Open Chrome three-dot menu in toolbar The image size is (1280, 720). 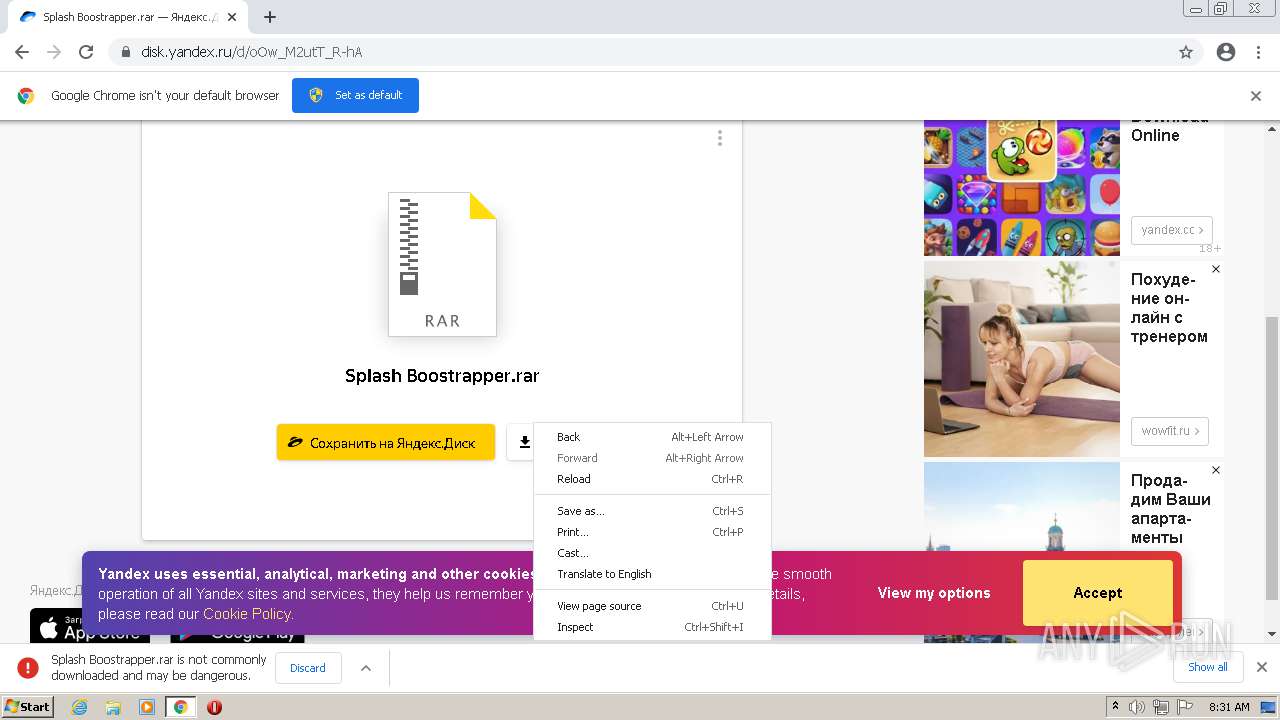1258,52
